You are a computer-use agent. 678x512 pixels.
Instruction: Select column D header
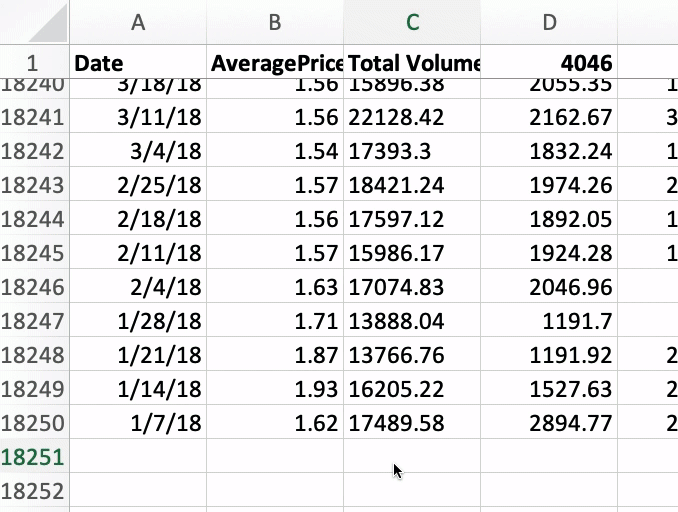549,23
